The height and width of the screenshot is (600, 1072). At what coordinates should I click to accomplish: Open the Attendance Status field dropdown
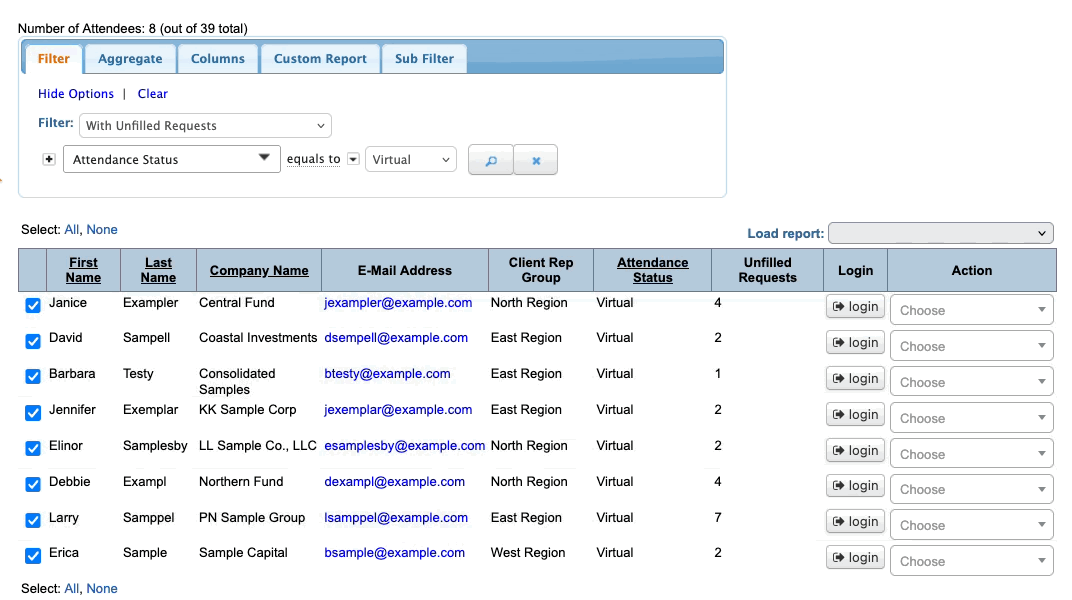click(171, 160)
